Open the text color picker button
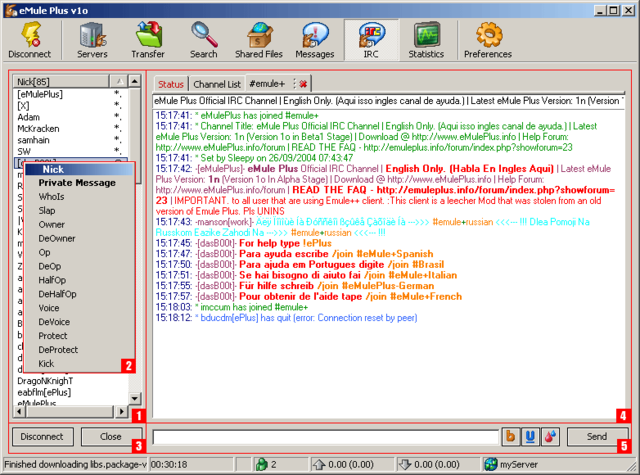Viewport: 640px width, 475px height. tap(550, 436)
